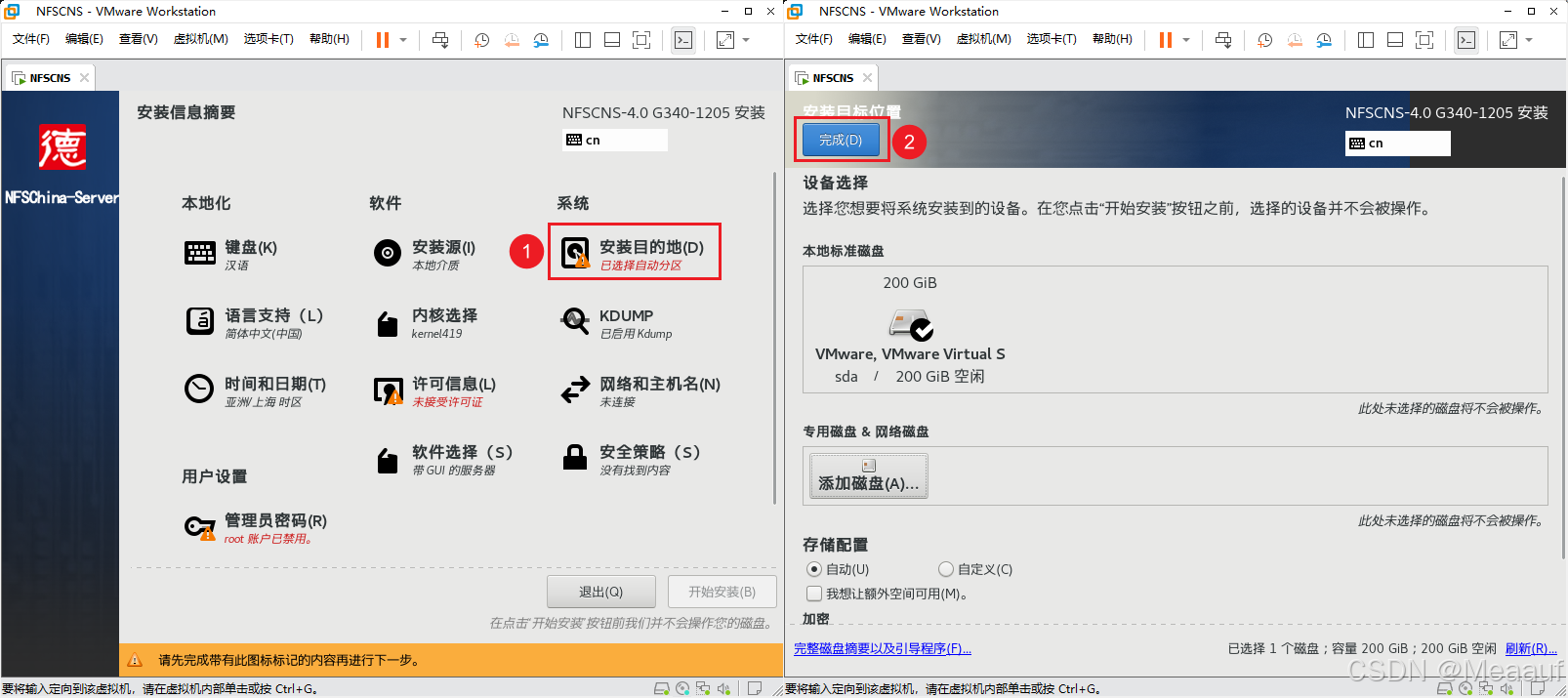
Task: Expand dropdown arrow next to right pause button
Action: click(x=1186, y=40)
